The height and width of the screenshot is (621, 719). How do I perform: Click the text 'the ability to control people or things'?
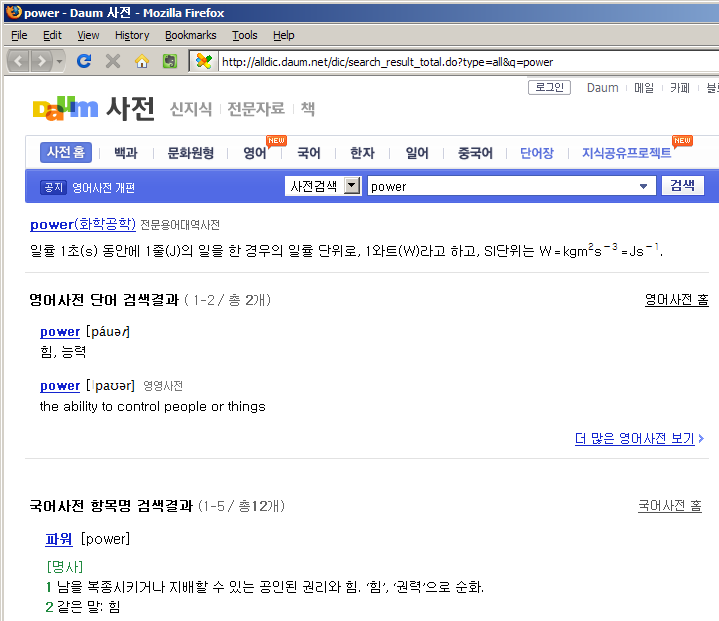pyautogui.click(x=153, y=406)
